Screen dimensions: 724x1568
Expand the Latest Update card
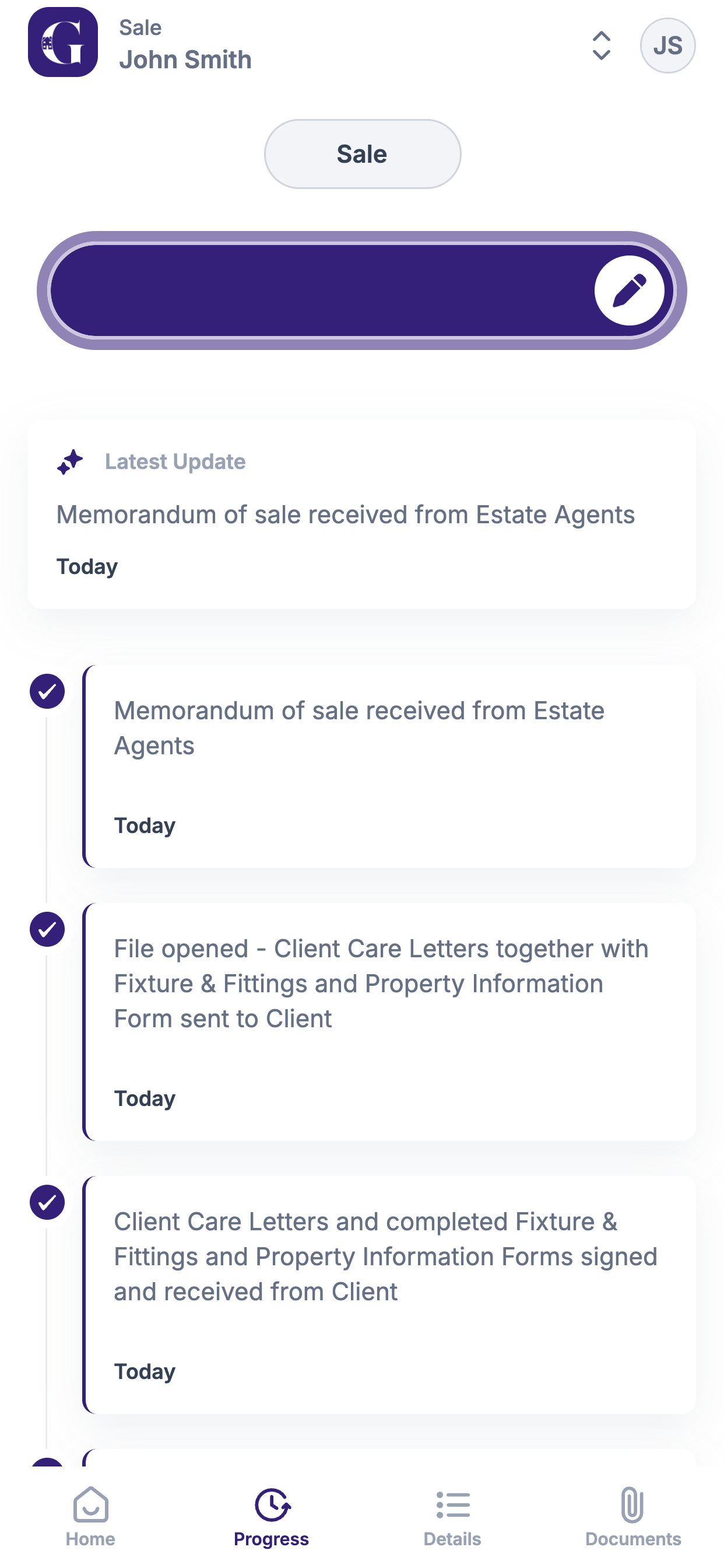(362, 514)
